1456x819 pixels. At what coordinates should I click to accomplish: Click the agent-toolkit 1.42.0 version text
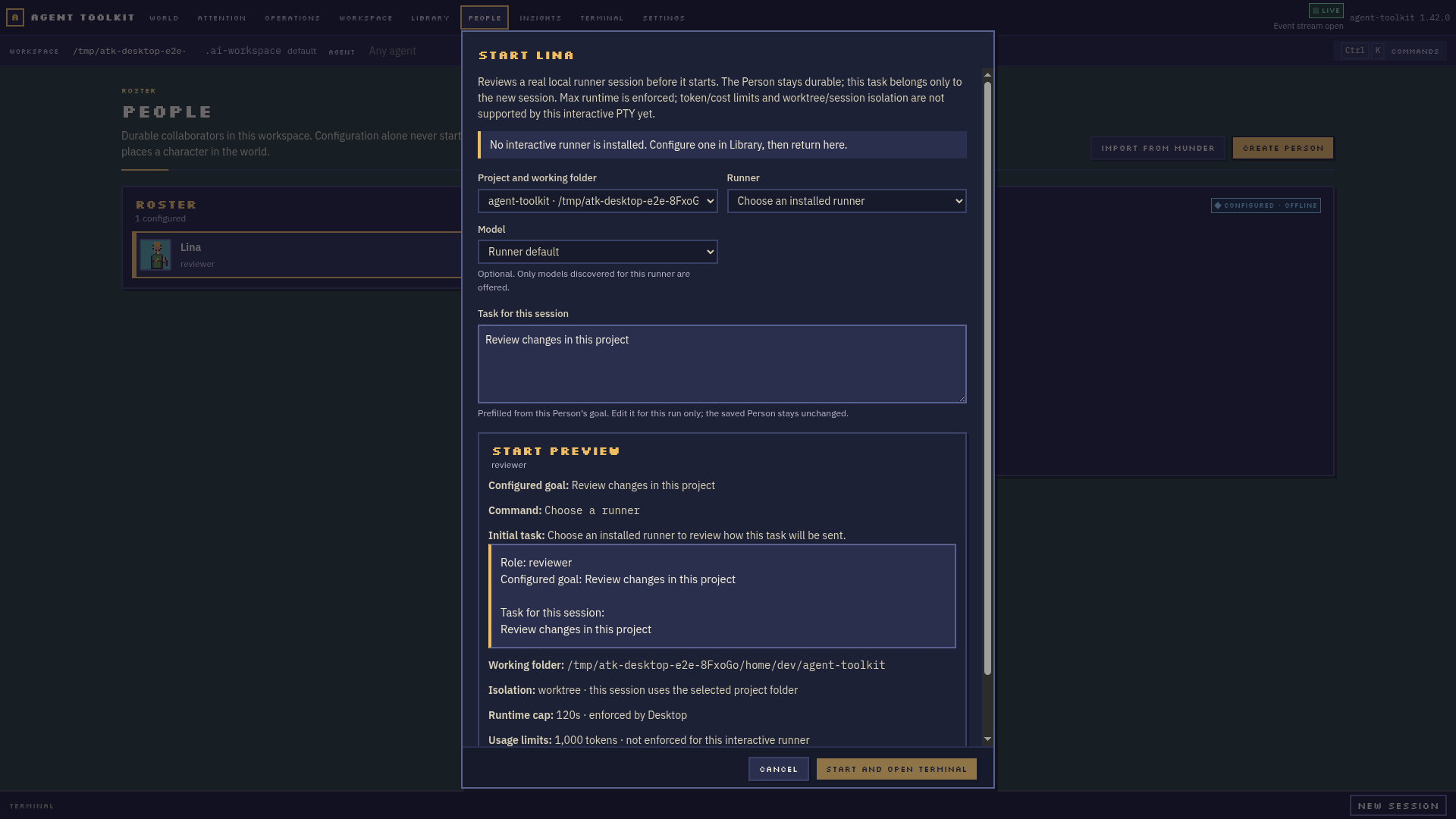(1399, 17)
